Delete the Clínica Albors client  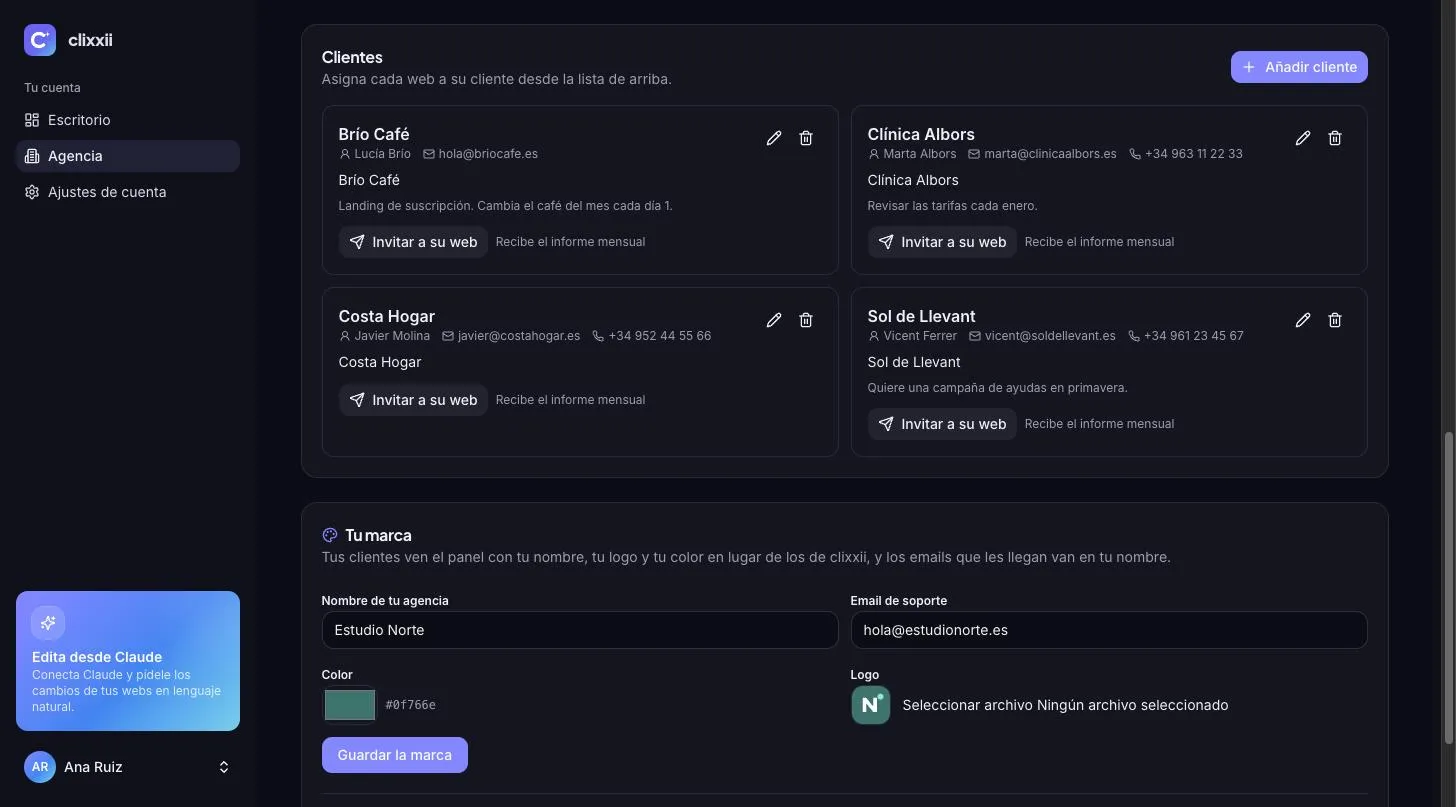(x=1335, y=138)
